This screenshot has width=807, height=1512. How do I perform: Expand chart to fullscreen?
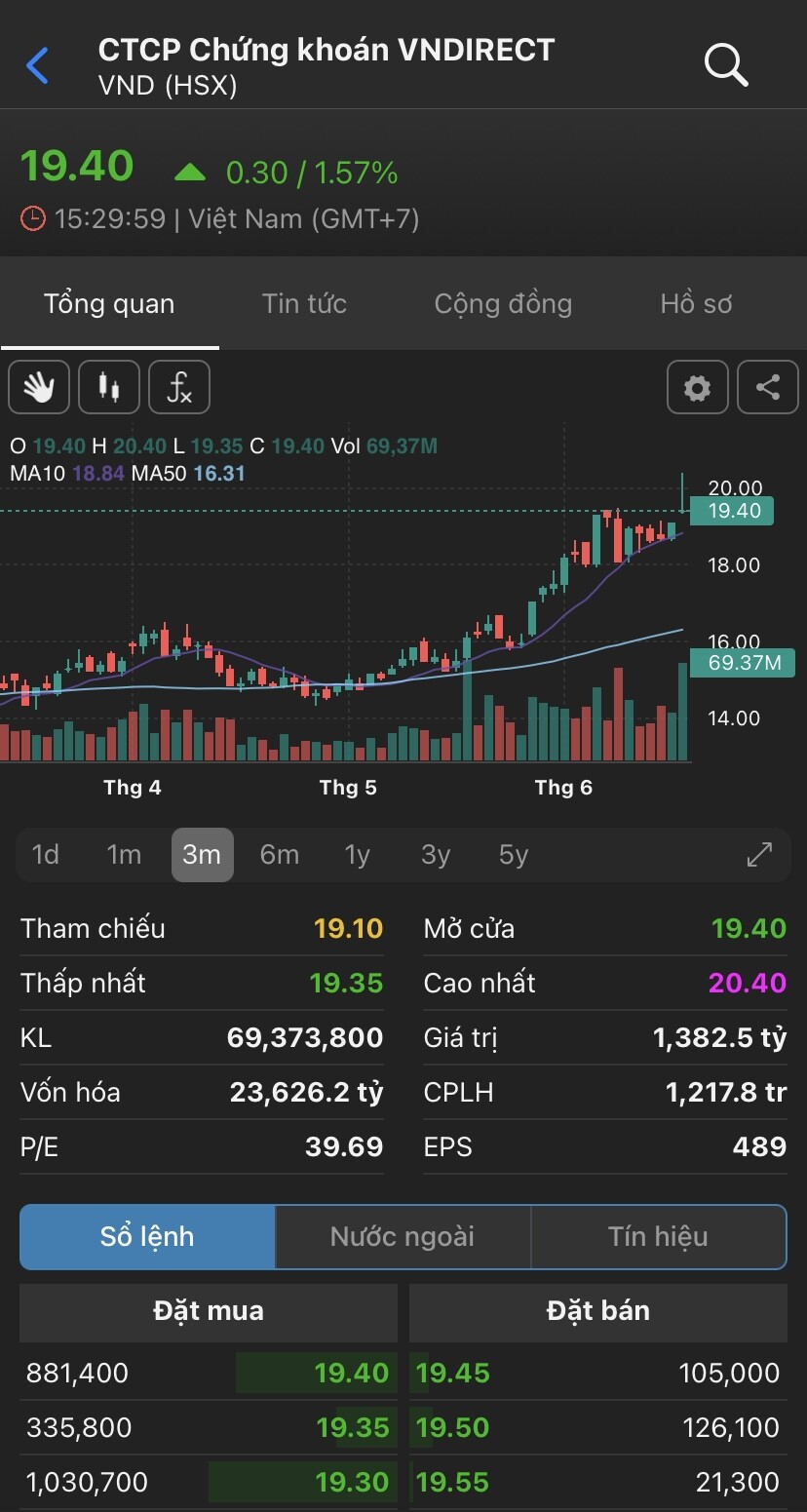(x=759, y=855)
